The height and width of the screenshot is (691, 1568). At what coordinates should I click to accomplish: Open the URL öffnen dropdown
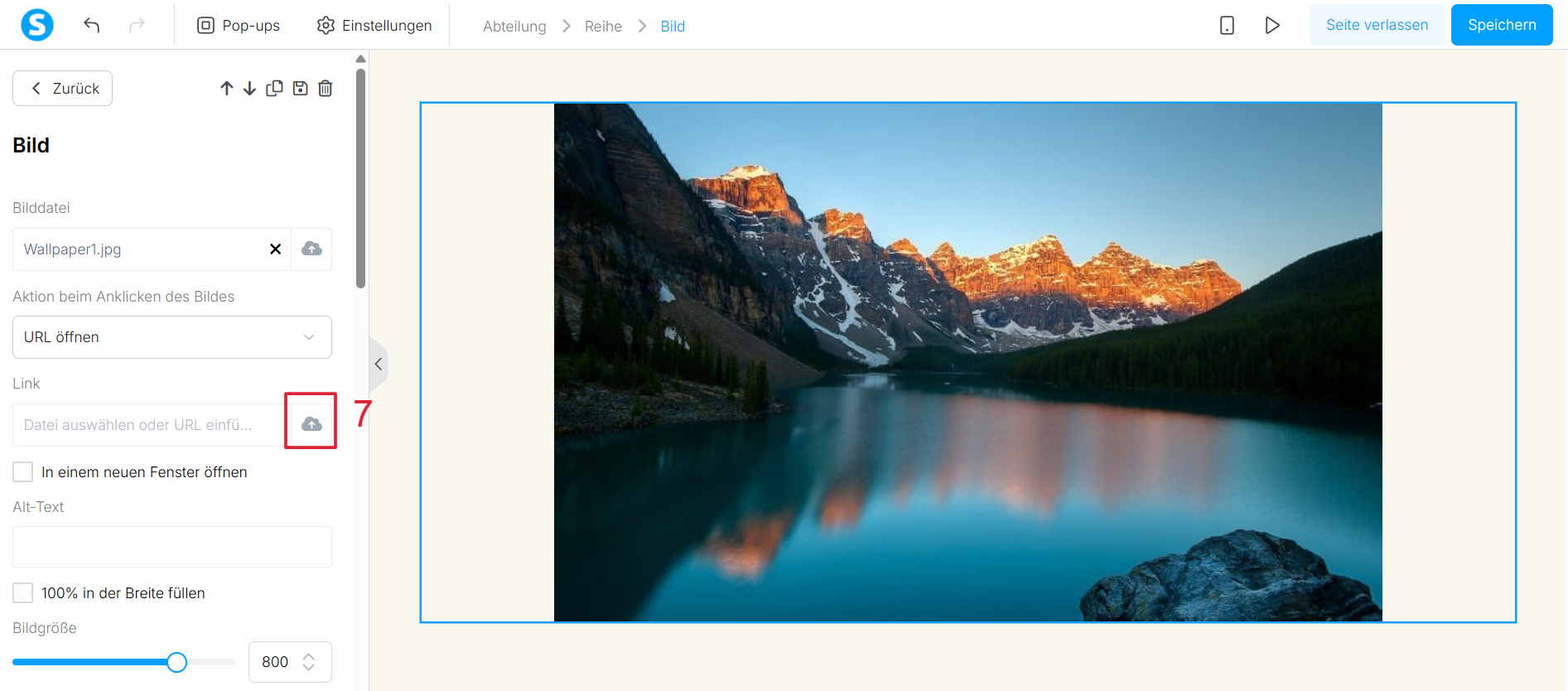[172, 337]
